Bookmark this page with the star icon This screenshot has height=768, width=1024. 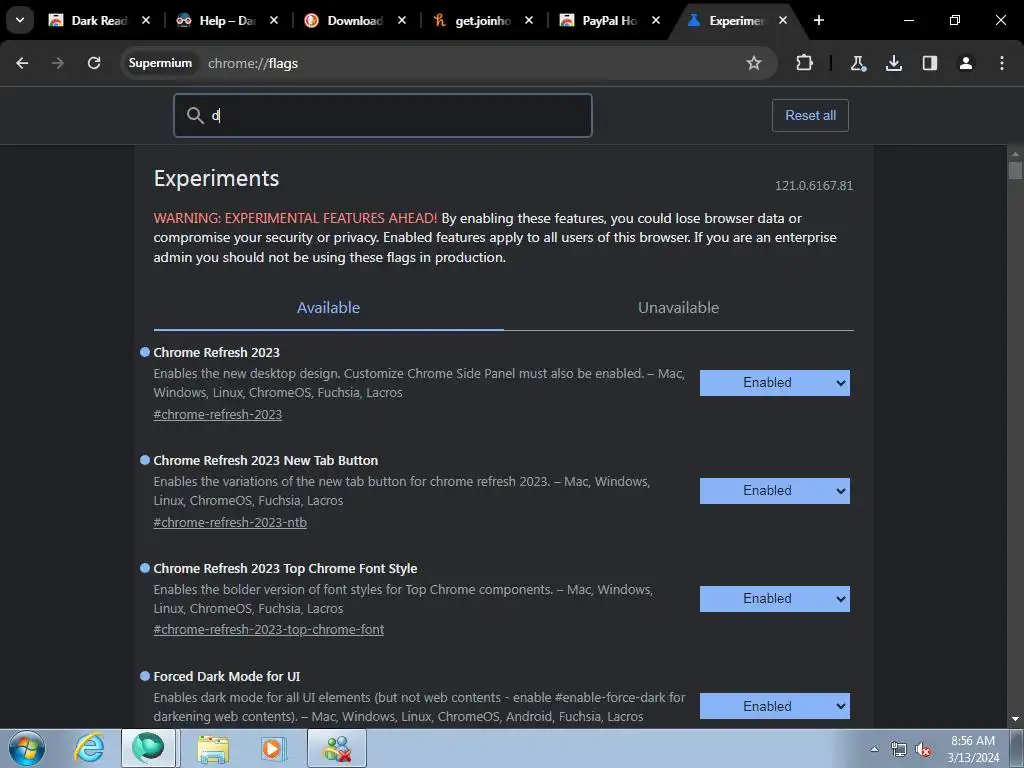pyautogui.click(x=754, y=63)
